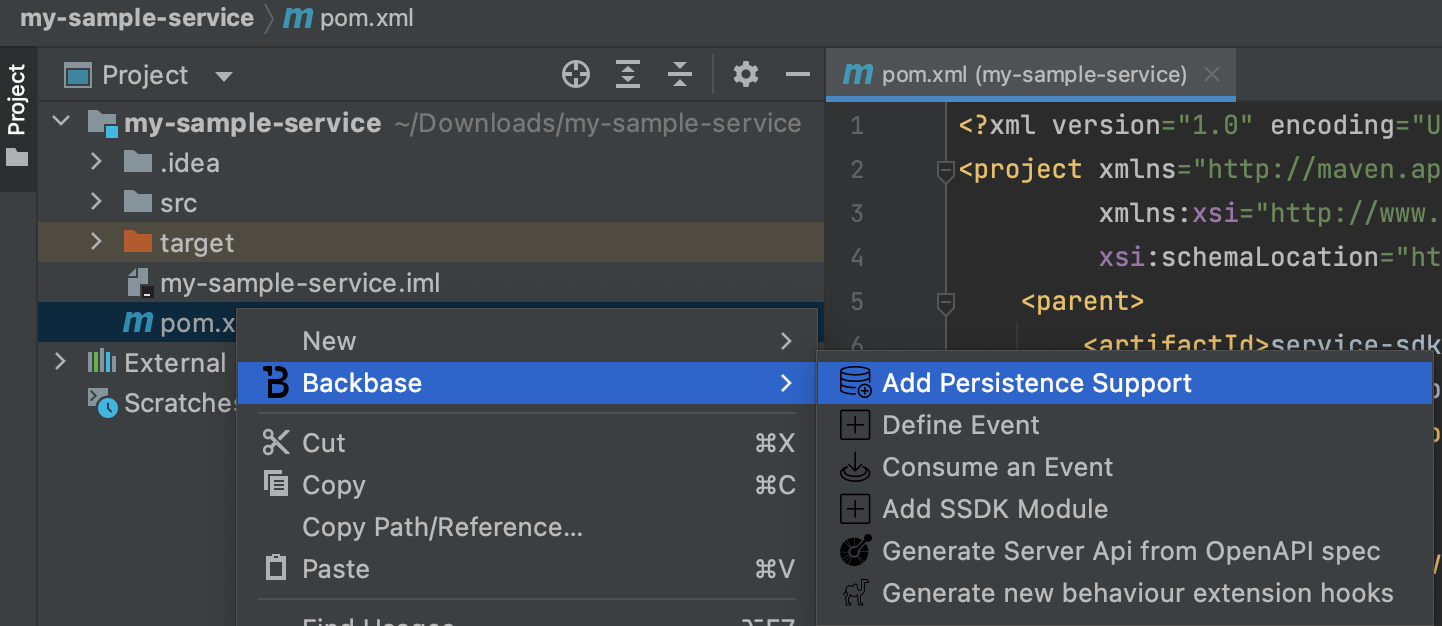Toggle the vertical Project tool window button
This screenshot has width=1442, height=626.
tap(17, 117)
